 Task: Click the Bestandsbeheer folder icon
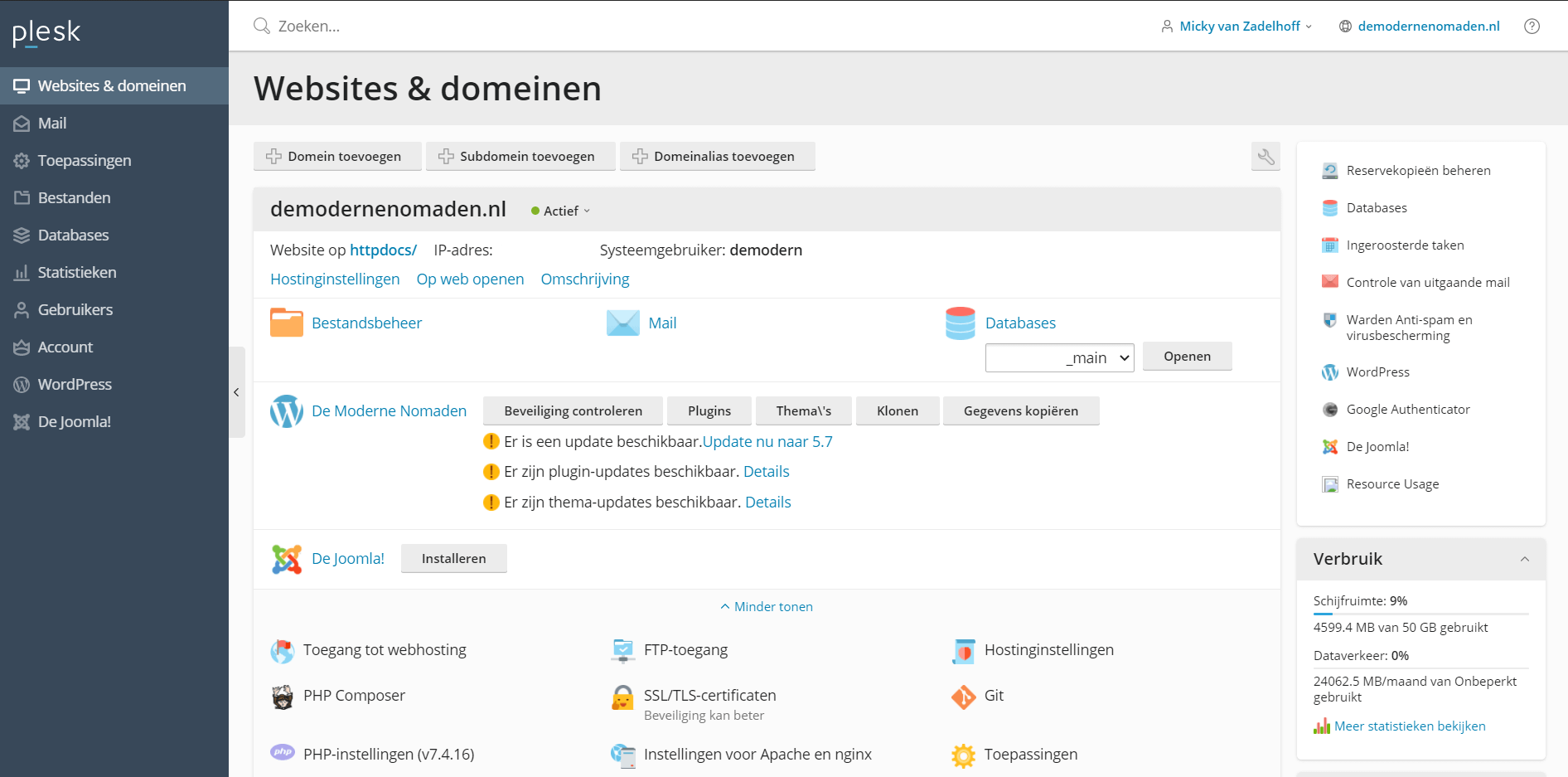tap(287, 323)
